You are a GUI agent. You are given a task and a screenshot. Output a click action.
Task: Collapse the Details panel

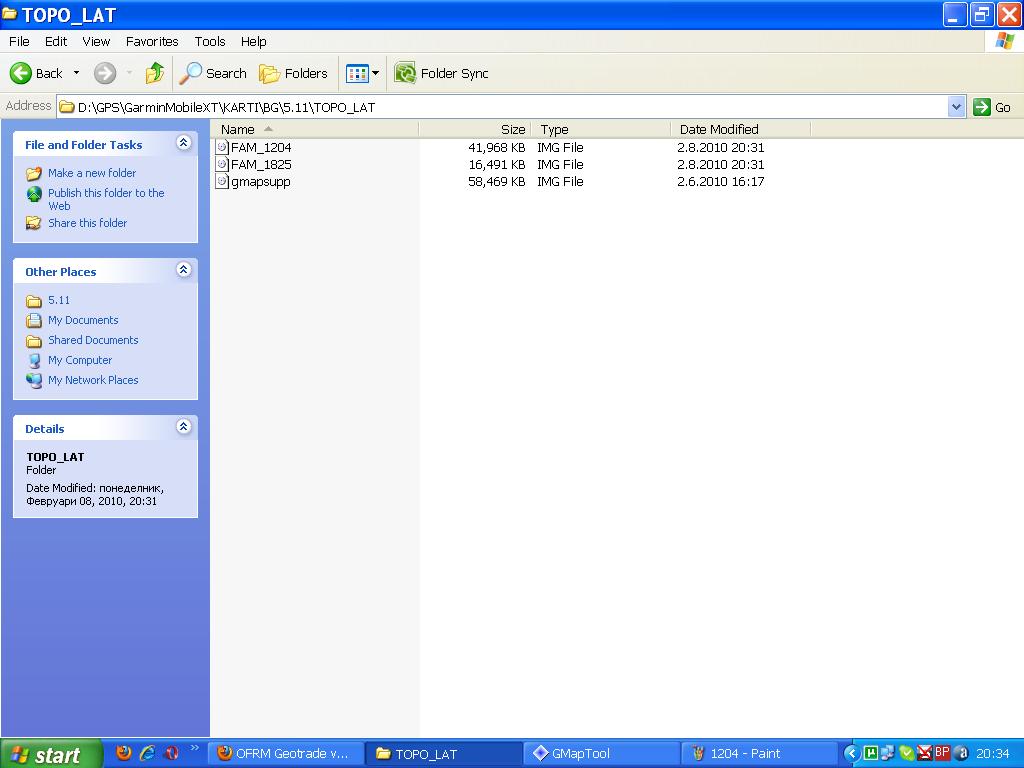(x=183, y=428)
